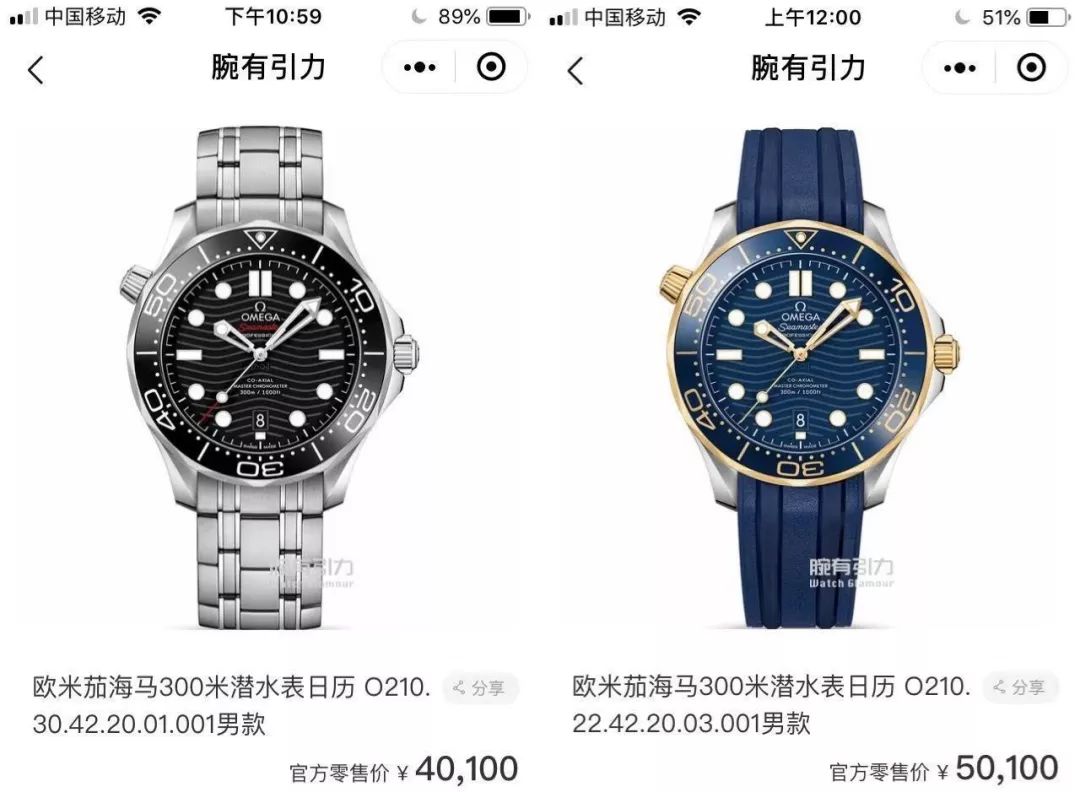Open the blue gold Omega Seamaster image
This screenshot has width=1080, height=792.
click(807, 376)
